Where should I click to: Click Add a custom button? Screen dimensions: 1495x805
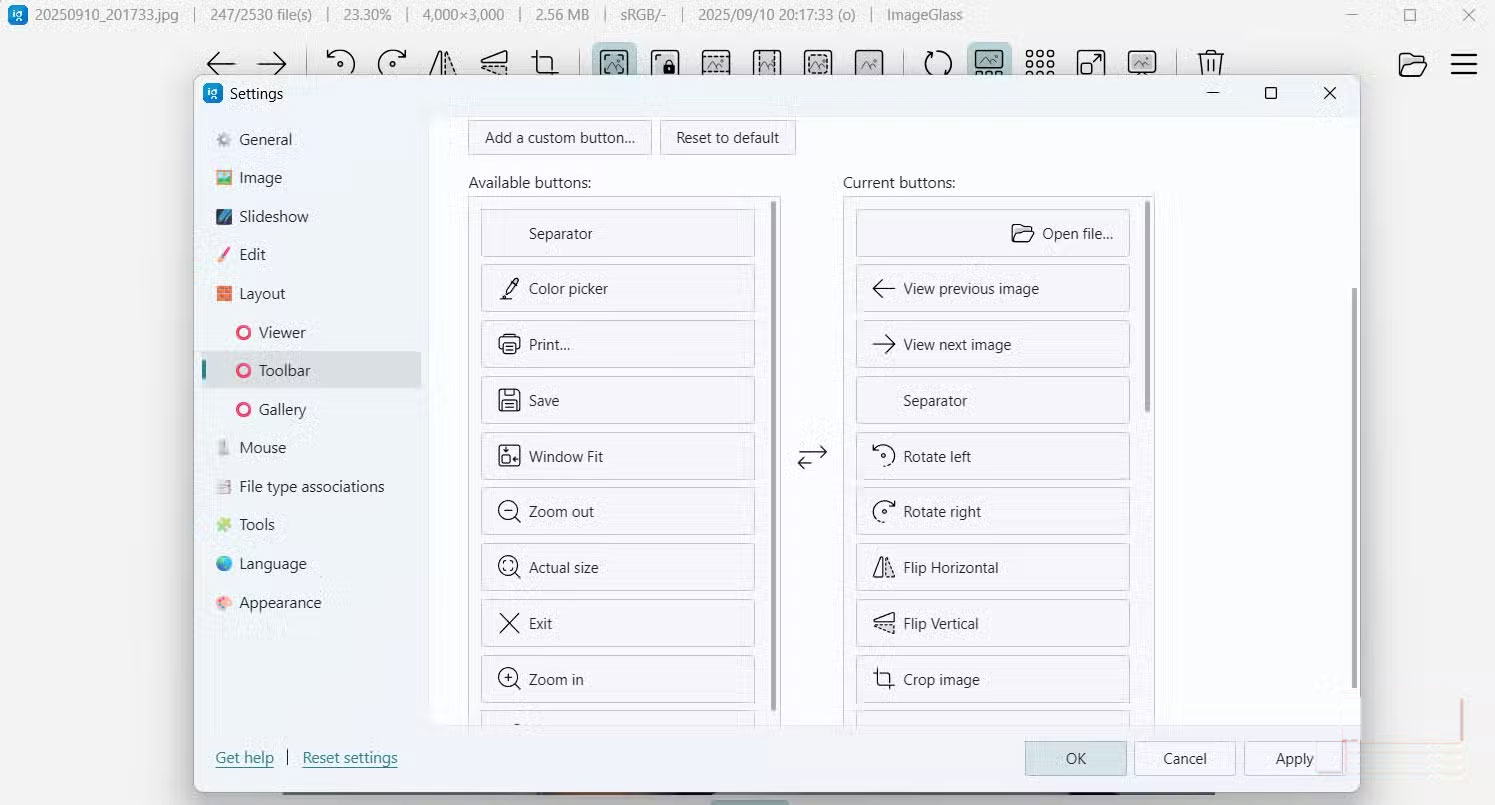click(x=559, y=137)
